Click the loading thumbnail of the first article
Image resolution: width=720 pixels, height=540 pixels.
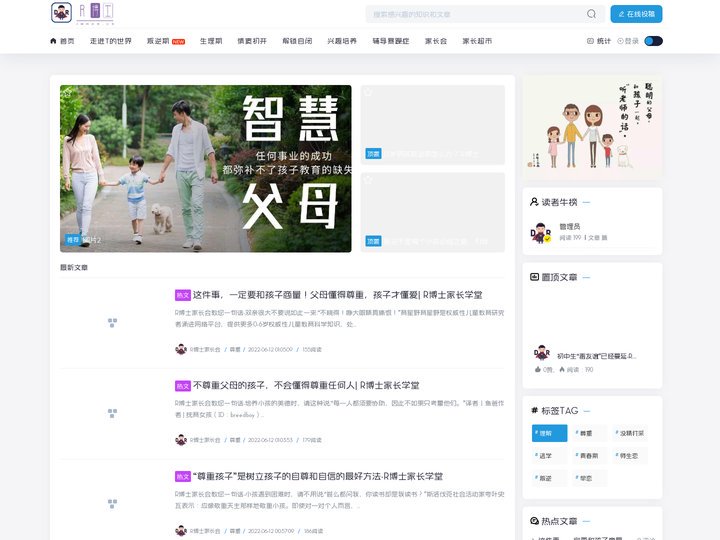pos(112,322)
